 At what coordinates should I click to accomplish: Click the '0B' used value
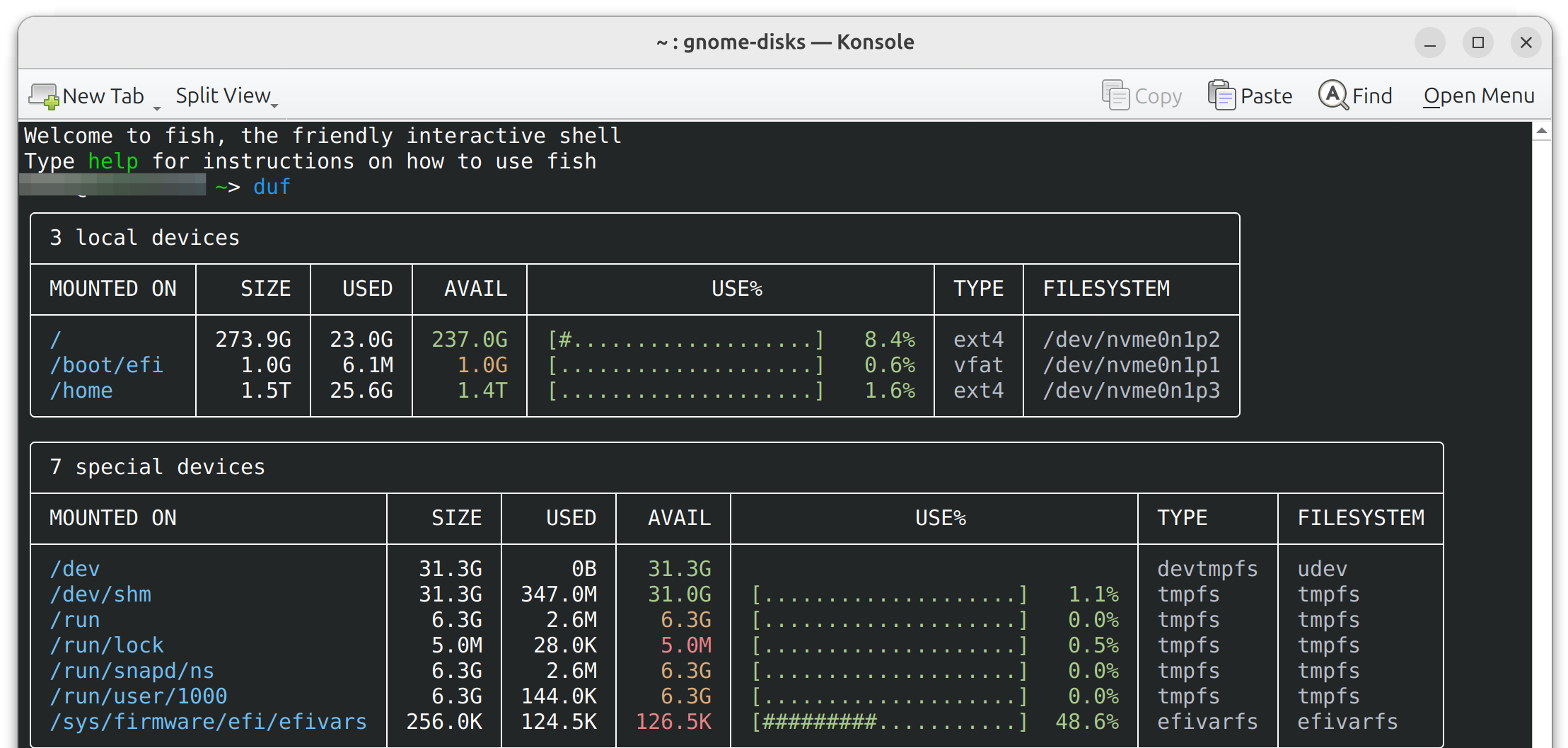point(584,569)
